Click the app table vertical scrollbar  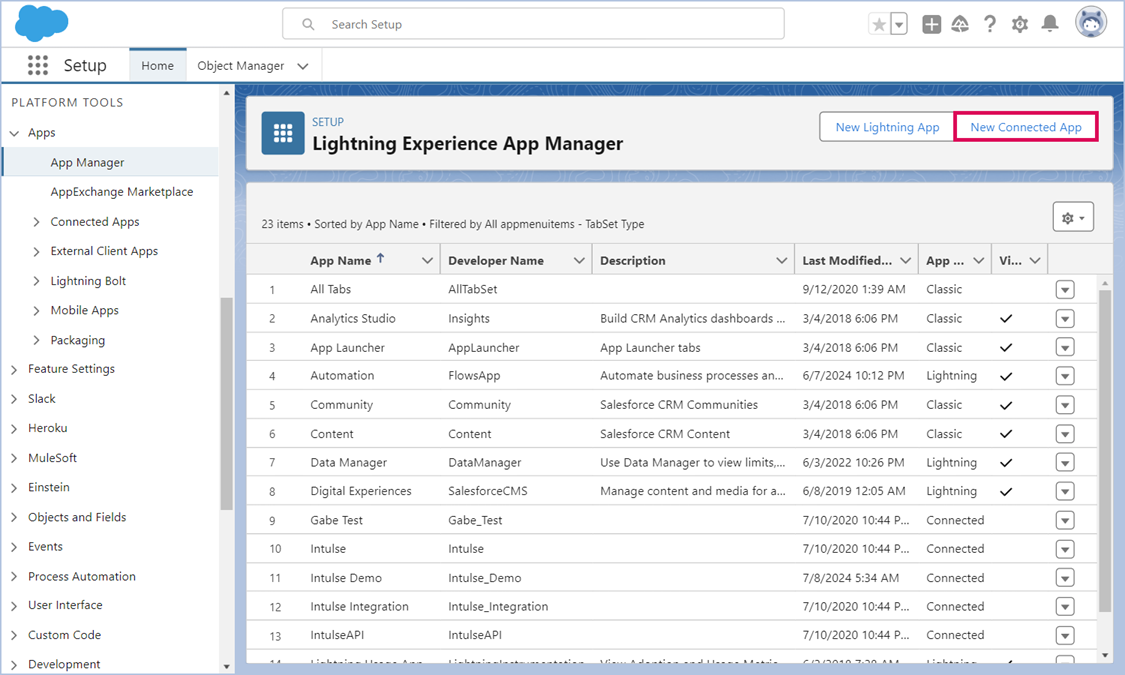[x=1105, y=452]
